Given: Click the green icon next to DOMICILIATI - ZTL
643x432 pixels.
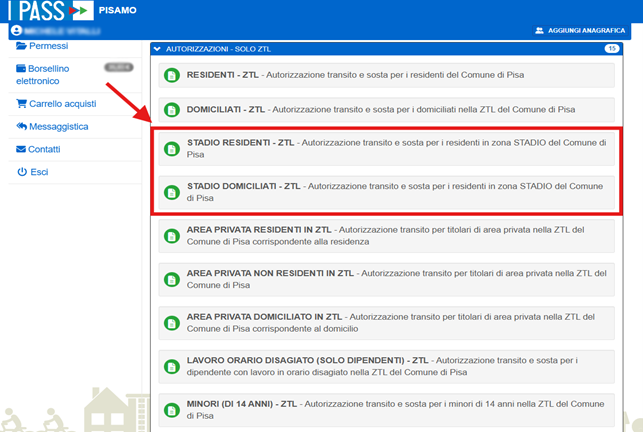Looking at the screenshot, I should [x=172, y=109].
